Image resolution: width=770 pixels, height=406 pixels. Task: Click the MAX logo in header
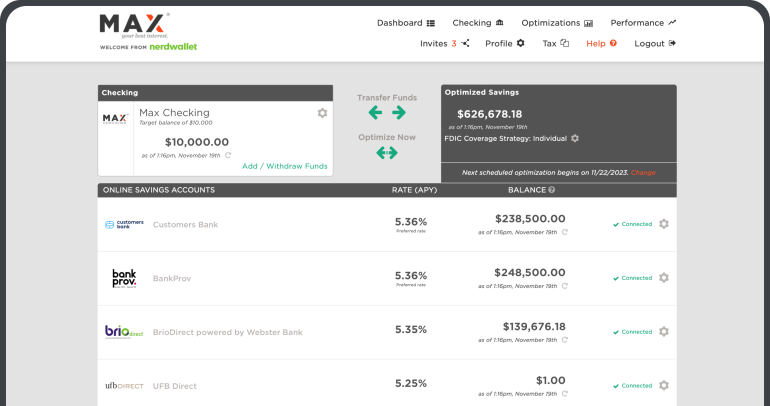coord(134,25)
